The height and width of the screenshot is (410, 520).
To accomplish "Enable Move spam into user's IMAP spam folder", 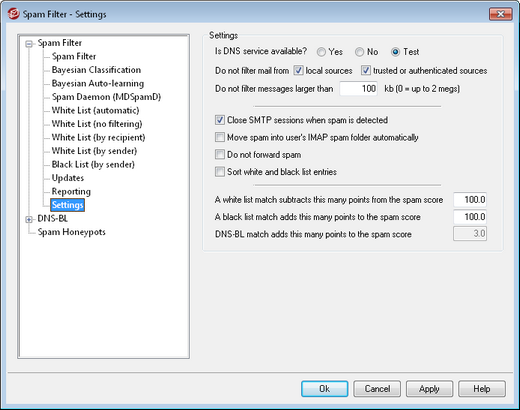I will [x=220, y=137].
